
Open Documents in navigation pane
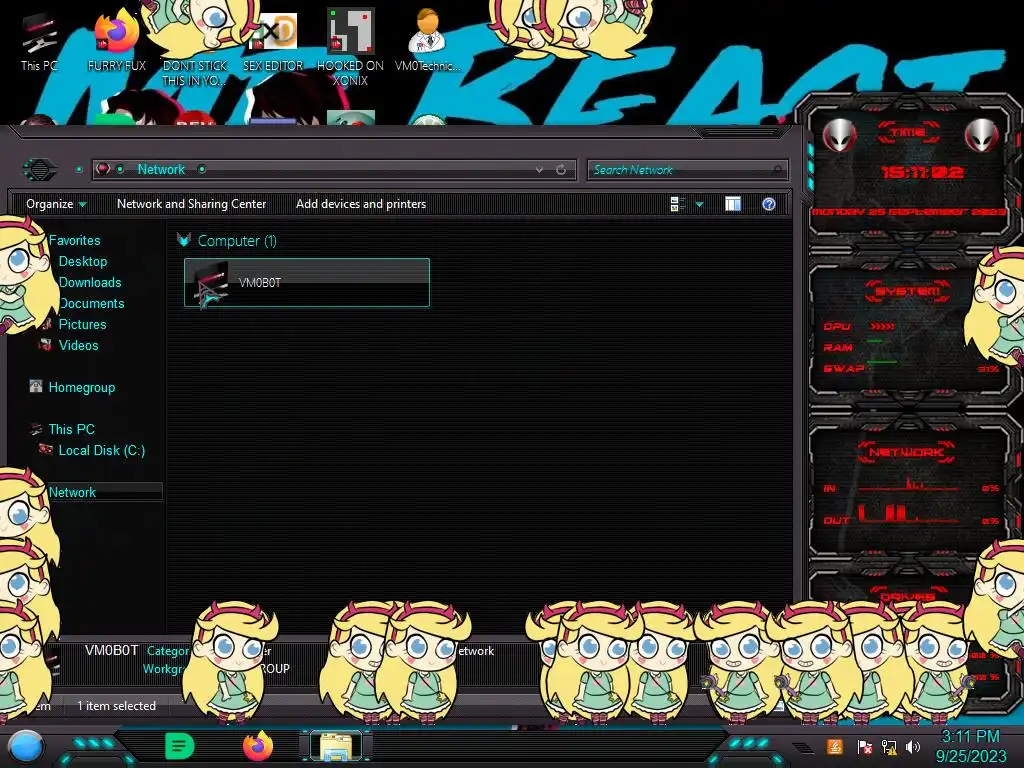pyautogui.click(x=92, y=303)
